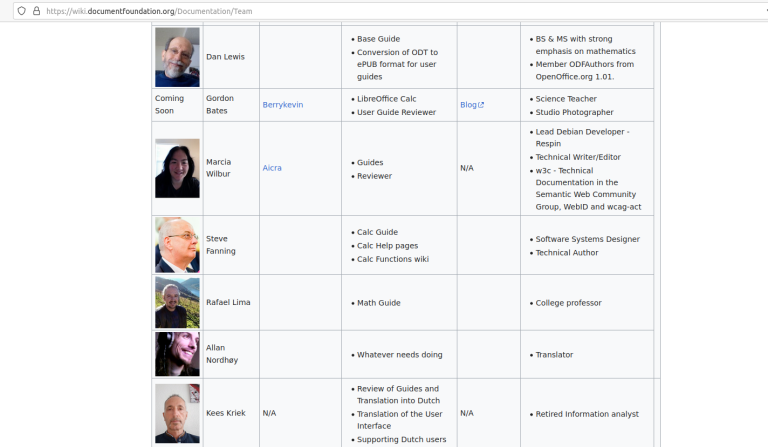This screenshot has width=768, height=447.
Task: Click the Coming Soon placeholder text
Action: click(x=169, y=104)
